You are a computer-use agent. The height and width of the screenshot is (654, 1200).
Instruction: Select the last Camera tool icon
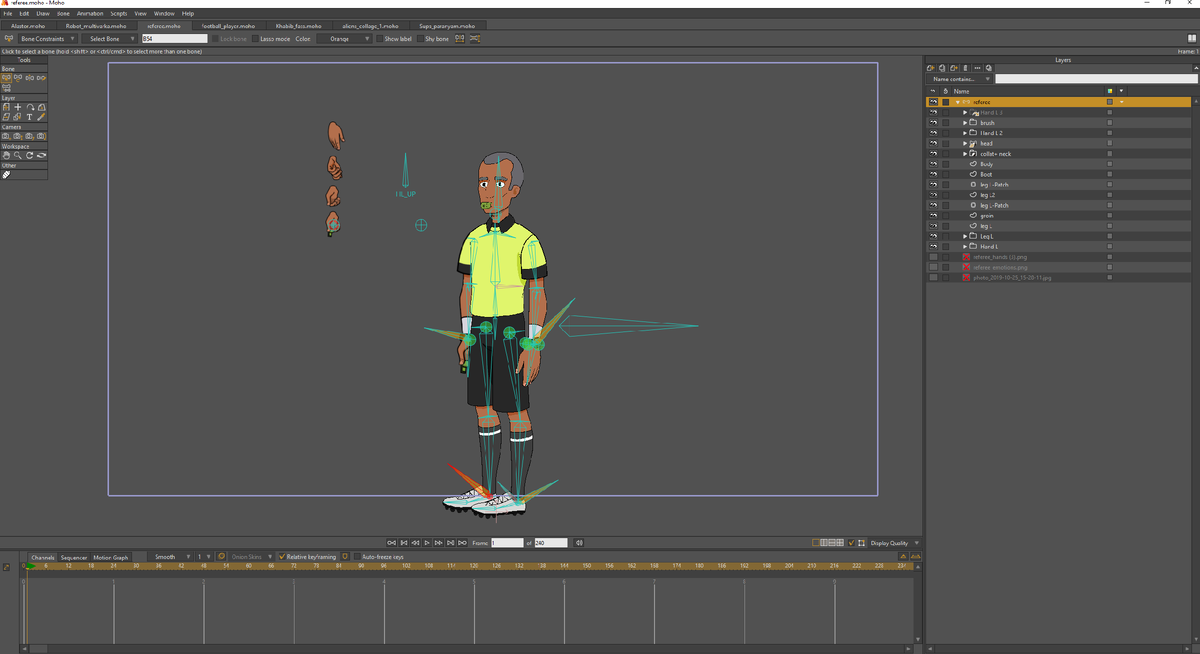[x=42, y=136]
